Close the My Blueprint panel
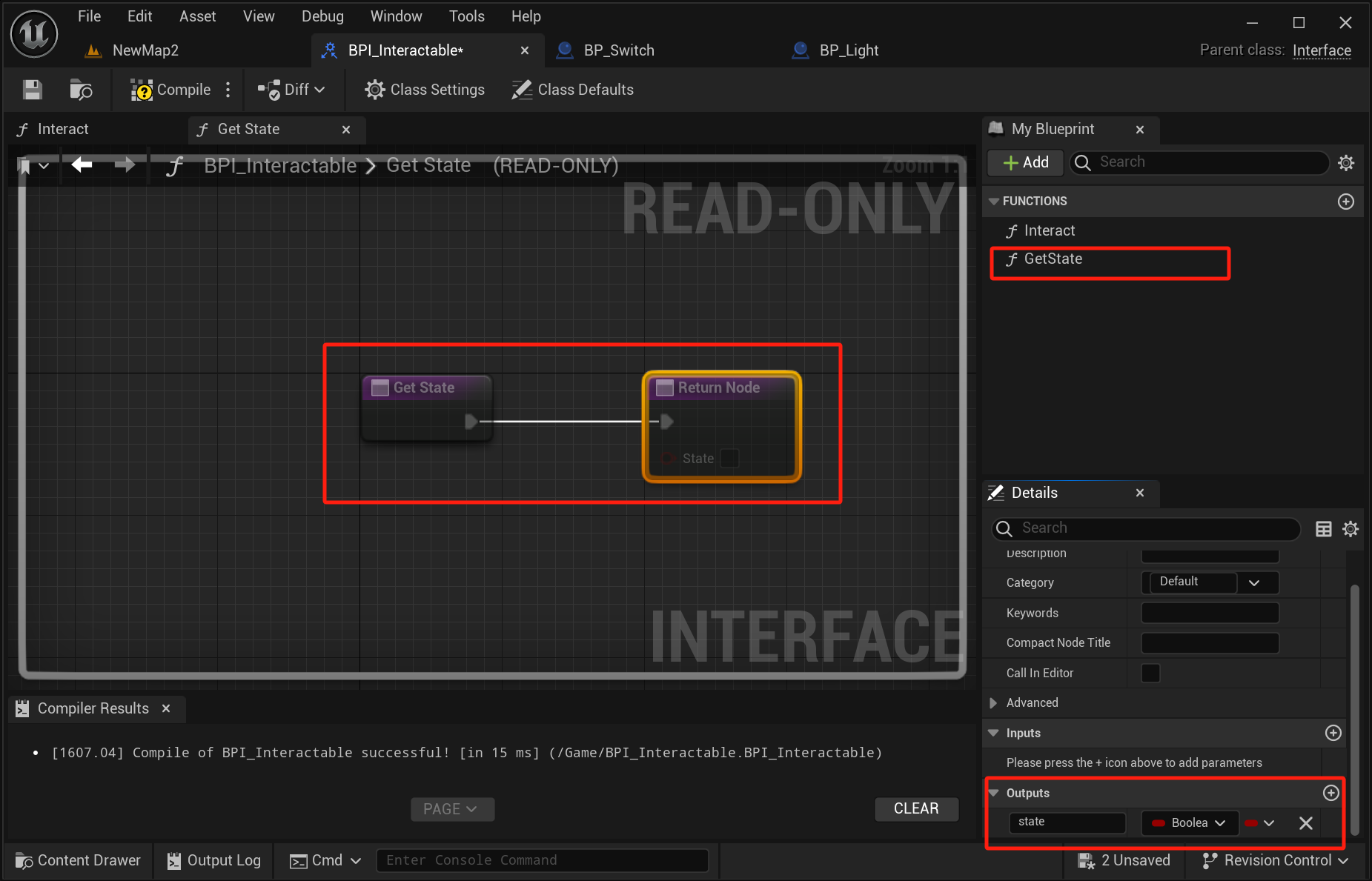The height and width of the screenshot is (881, 1372). (1140, 130)
